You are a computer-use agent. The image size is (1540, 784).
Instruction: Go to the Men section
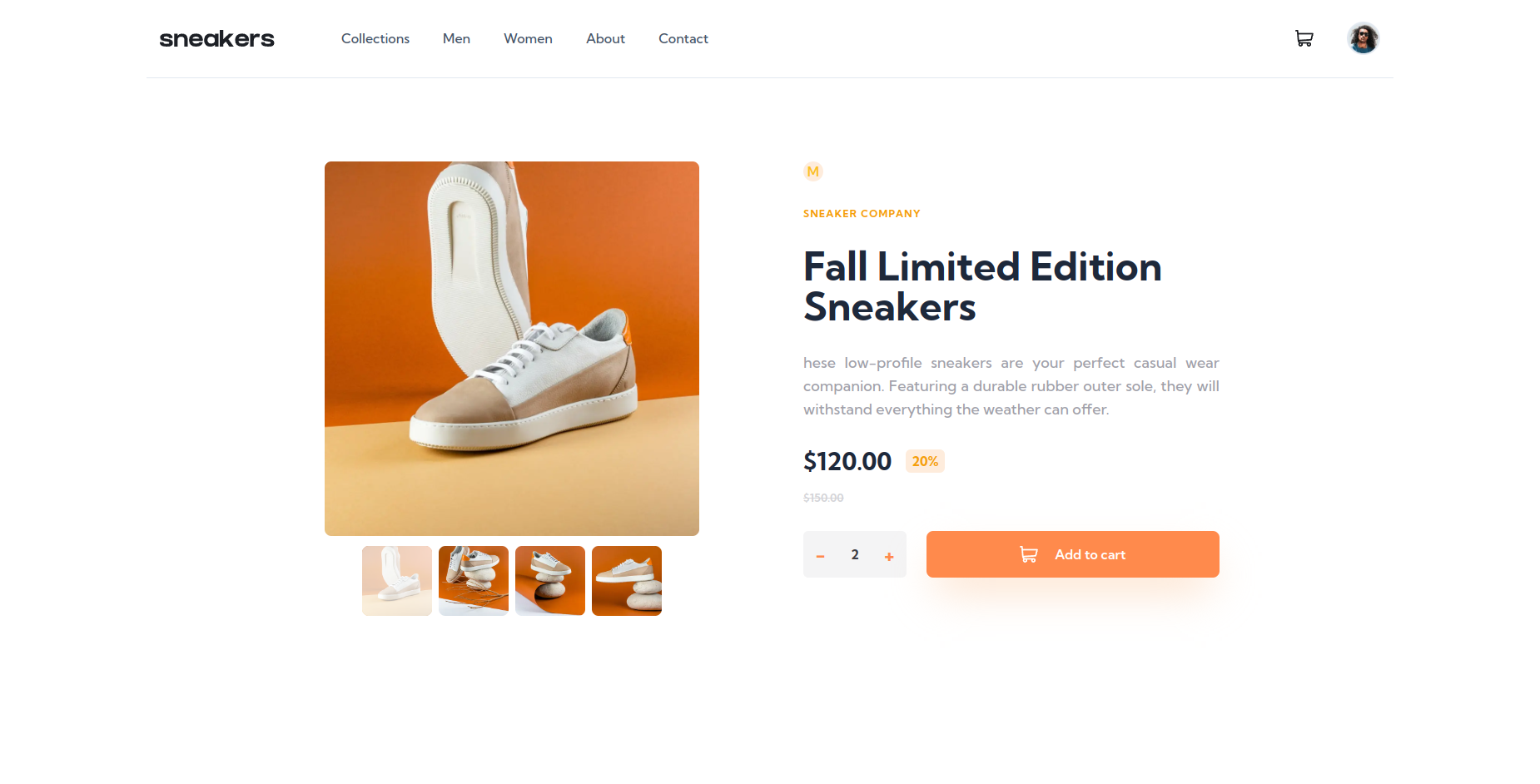[456, 38]
